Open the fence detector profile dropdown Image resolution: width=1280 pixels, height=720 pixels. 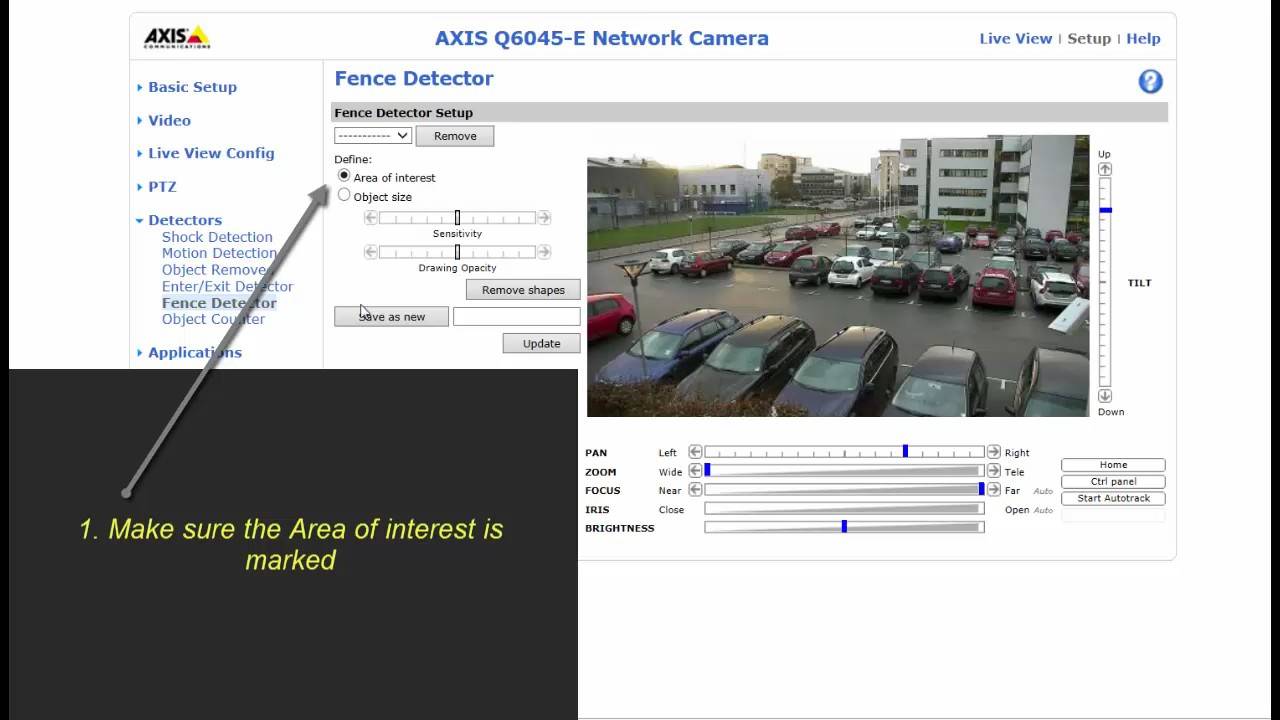373,135
